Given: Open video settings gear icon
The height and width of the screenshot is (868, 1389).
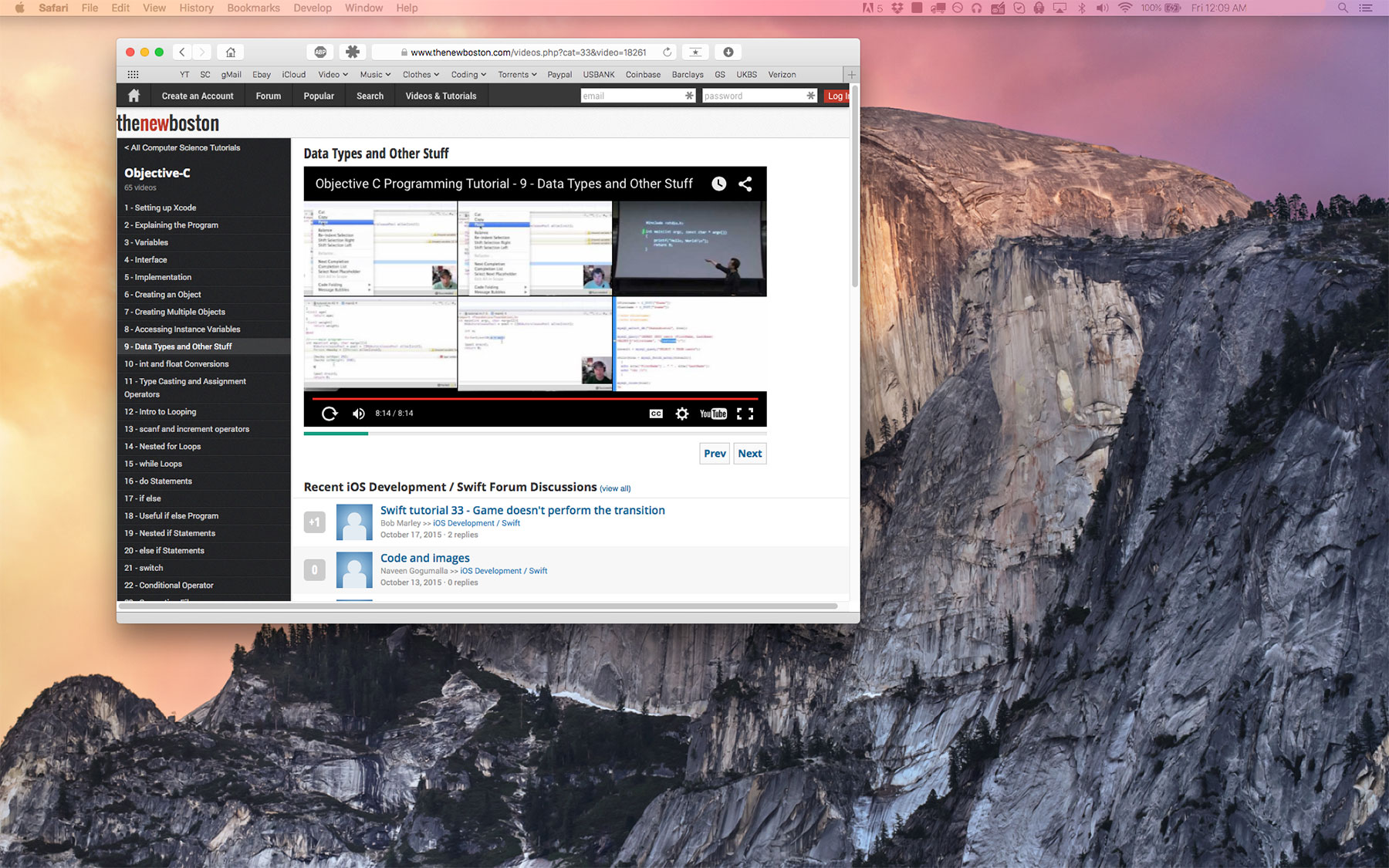Looking at the screenshot, I should [682, 414].
